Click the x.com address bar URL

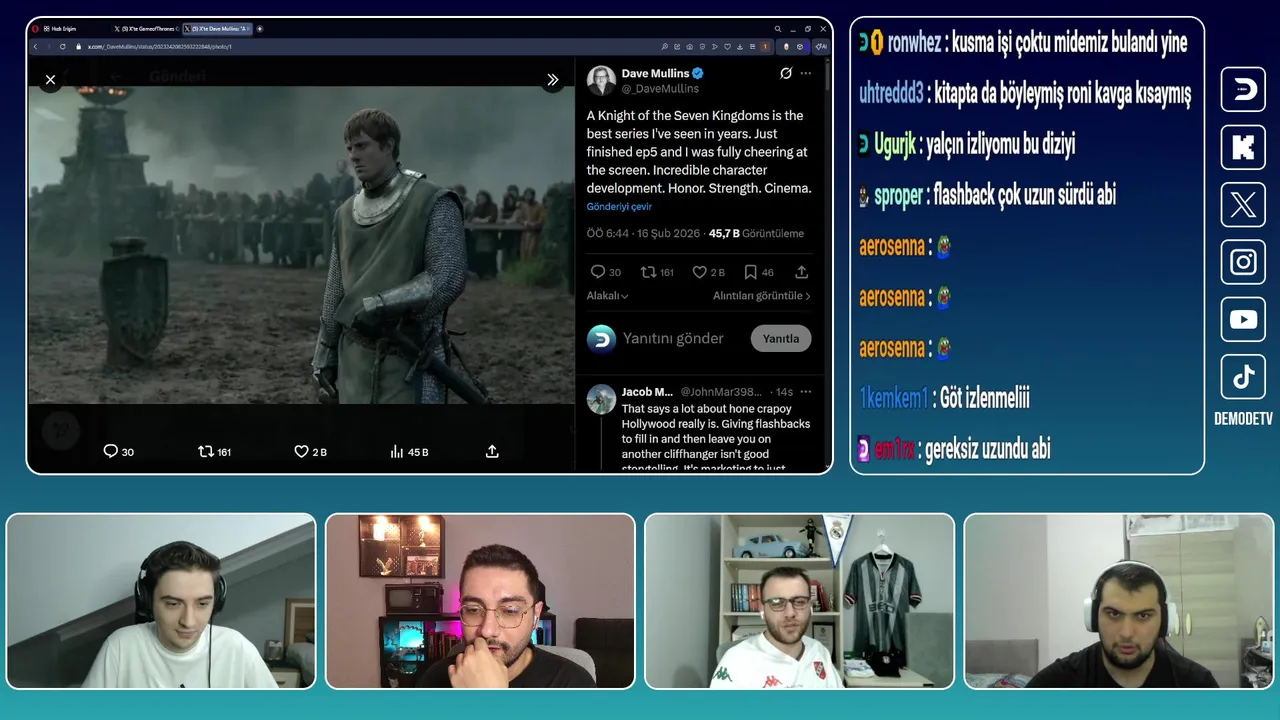pyautogui.click(x=160, y=46)
